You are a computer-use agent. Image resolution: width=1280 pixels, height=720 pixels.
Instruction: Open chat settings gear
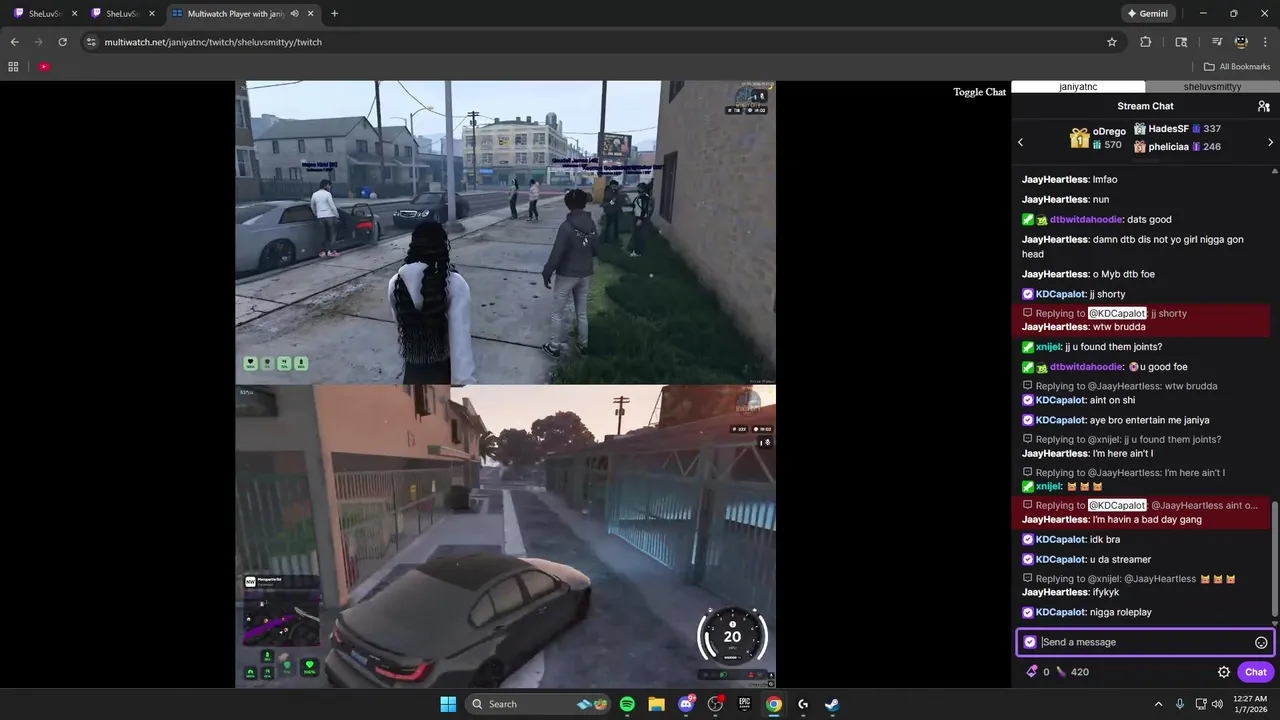coord(1224,672)
